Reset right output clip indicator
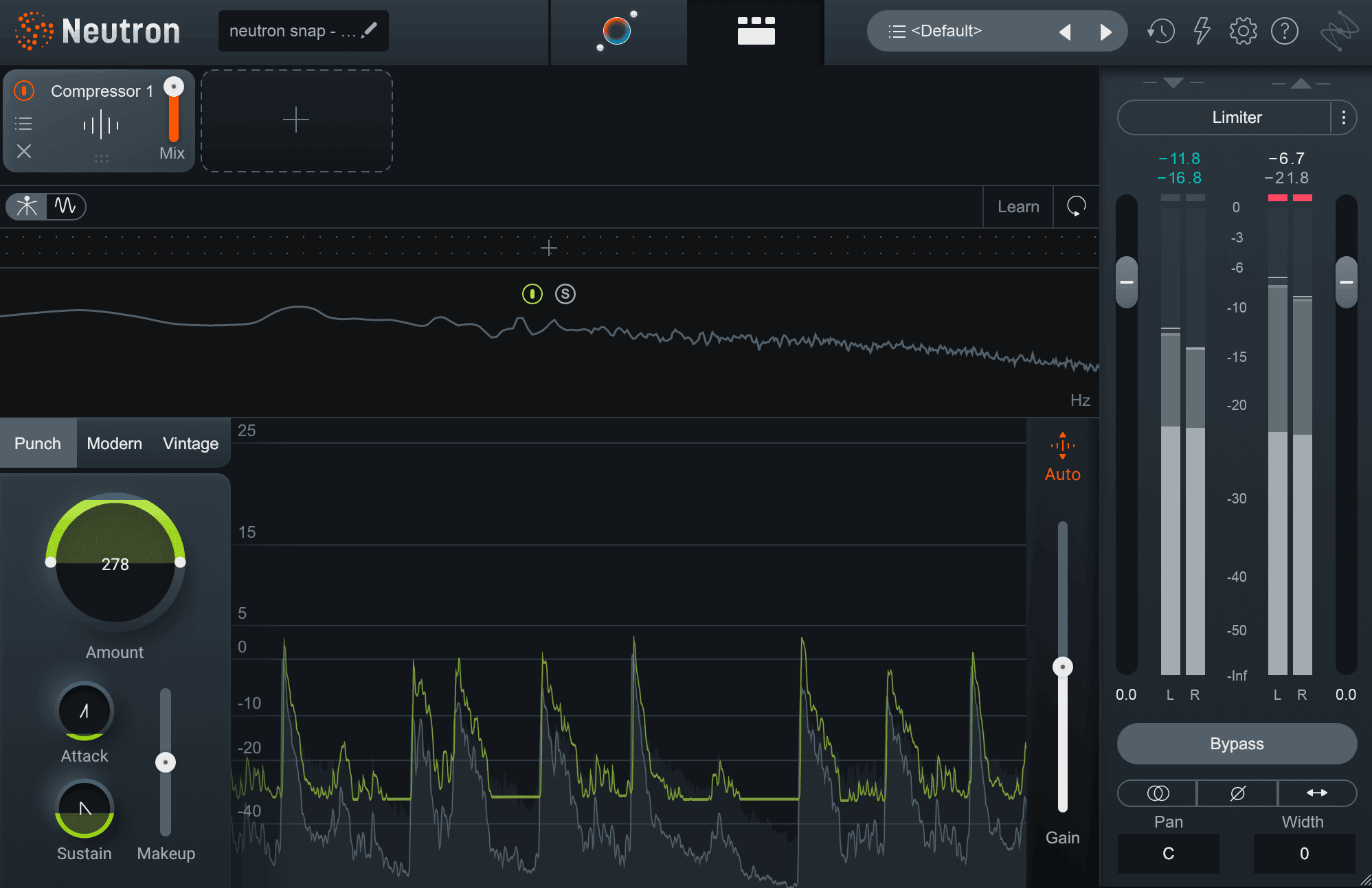 click(x=1303, y=198)
